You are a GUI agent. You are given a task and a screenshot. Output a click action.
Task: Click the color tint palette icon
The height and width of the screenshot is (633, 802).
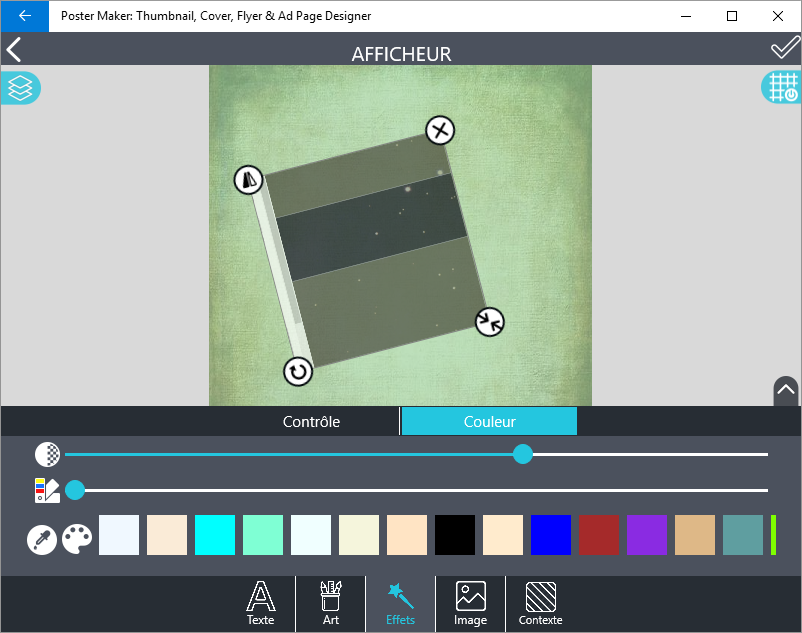tap(47, 490)
